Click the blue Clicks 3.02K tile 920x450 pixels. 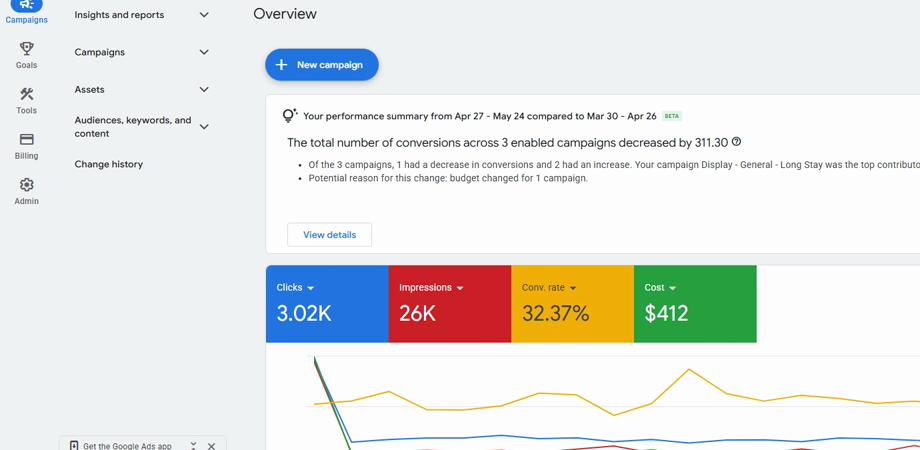(x=327, y=304)
